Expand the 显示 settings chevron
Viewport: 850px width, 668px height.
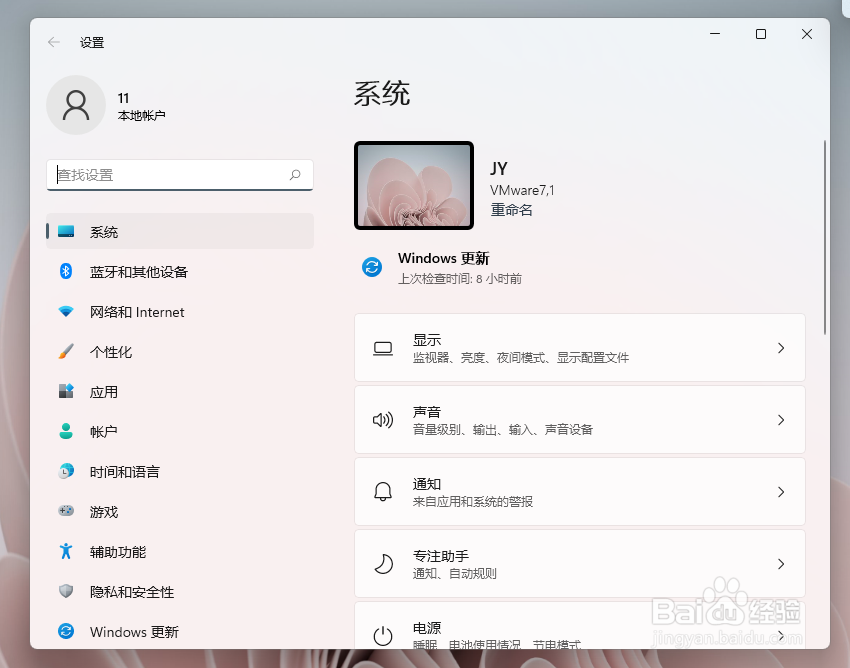[781, 348]
